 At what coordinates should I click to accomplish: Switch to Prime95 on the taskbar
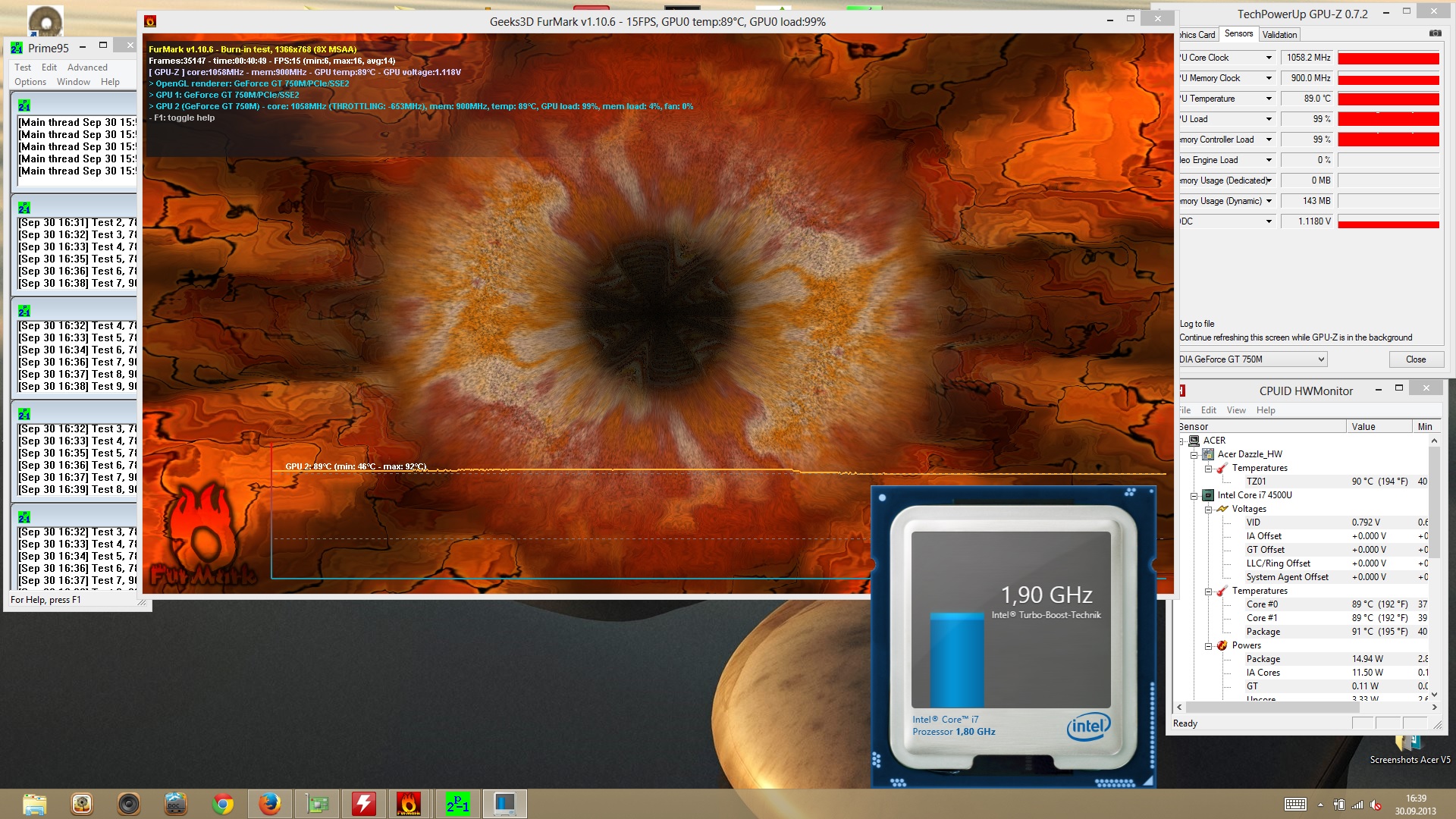point(458,804)
